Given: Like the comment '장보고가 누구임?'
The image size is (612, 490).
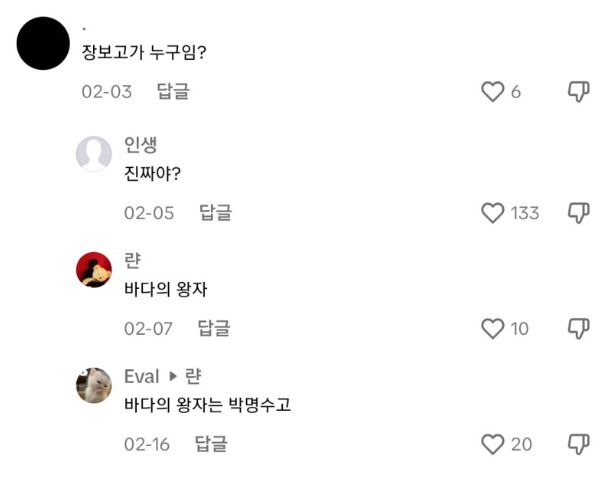Looking at the screenshot, I should (493, 92).
